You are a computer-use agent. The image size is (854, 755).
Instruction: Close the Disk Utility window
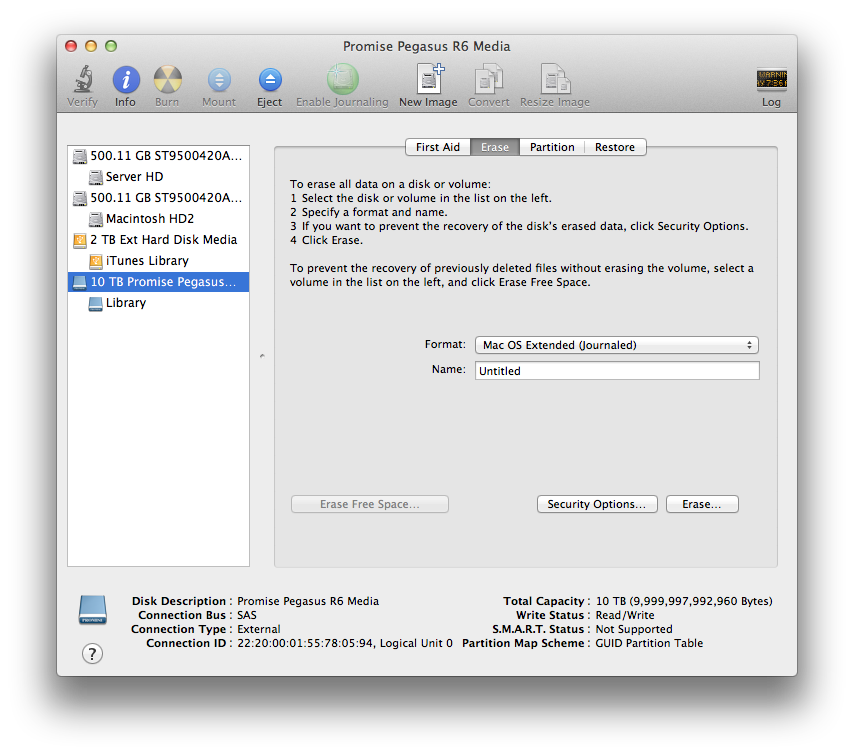point(71,46)
